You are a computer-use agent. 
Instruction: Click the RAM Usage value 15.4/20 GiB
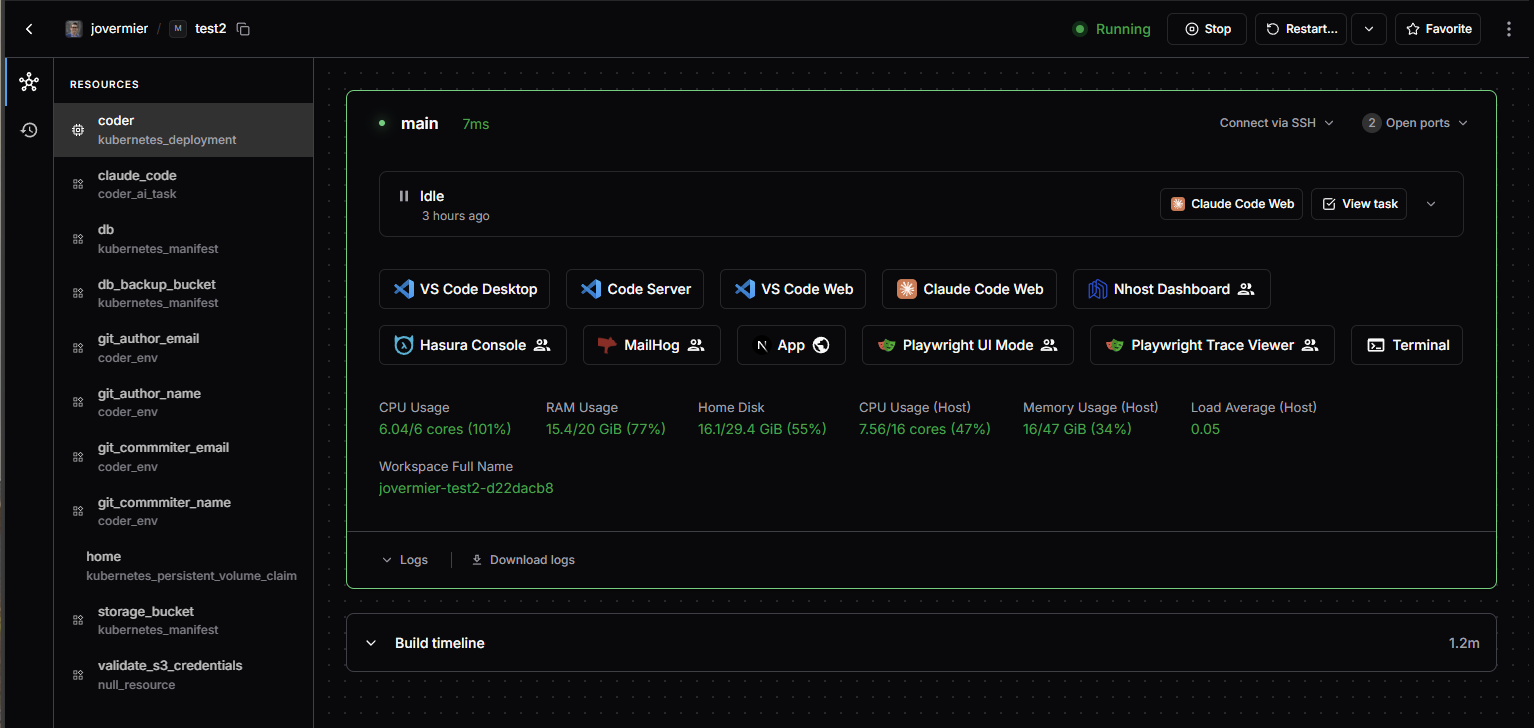click(606, 429)
